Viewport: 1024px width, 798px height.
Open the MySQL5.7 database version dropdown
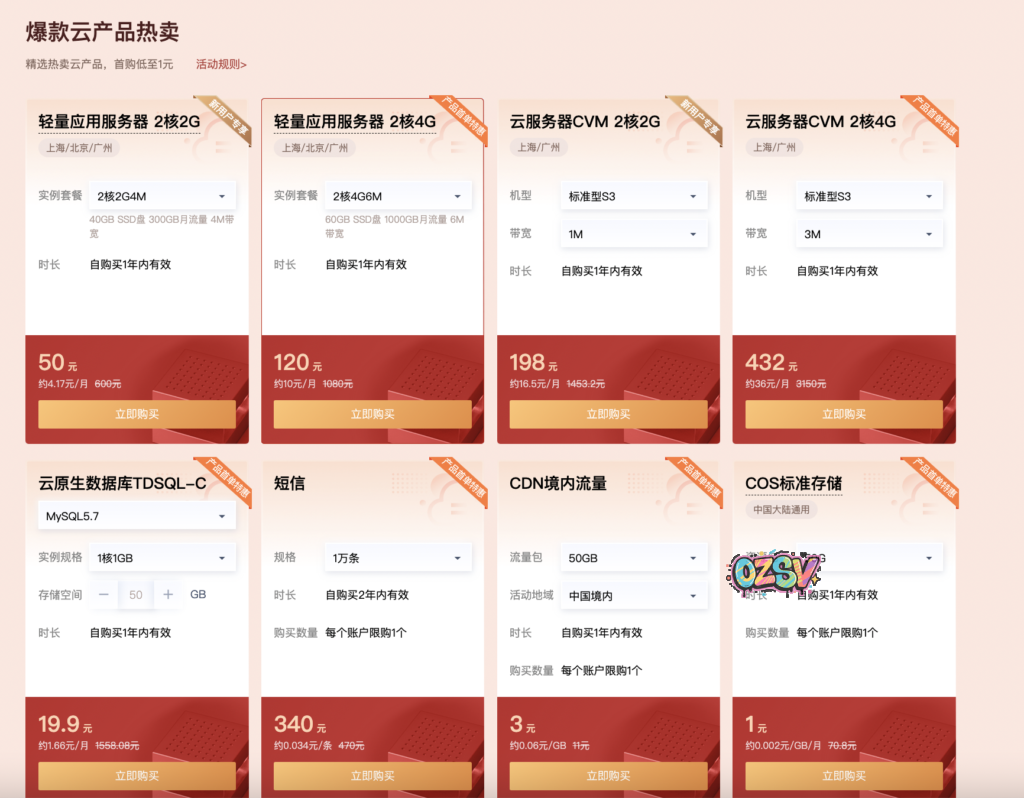[137, 516]
